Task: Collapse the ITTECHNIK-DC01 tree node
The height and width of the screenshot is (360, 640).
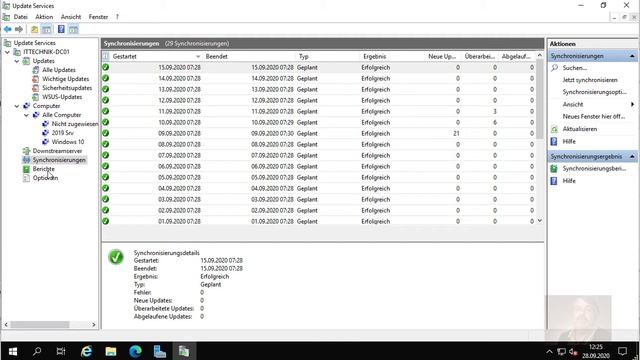Action: tap(7, 52)
